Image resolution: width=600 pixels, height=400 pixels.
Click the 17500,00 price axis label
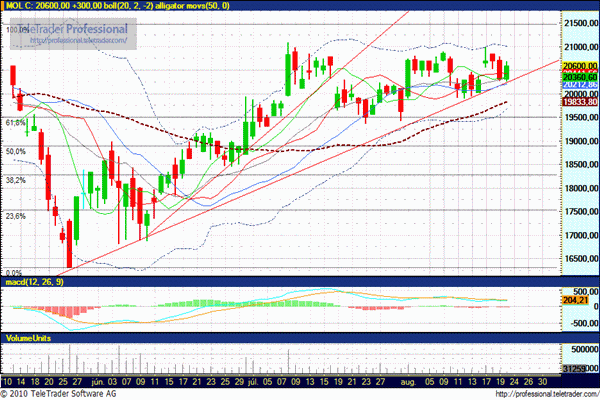(581, 212)
